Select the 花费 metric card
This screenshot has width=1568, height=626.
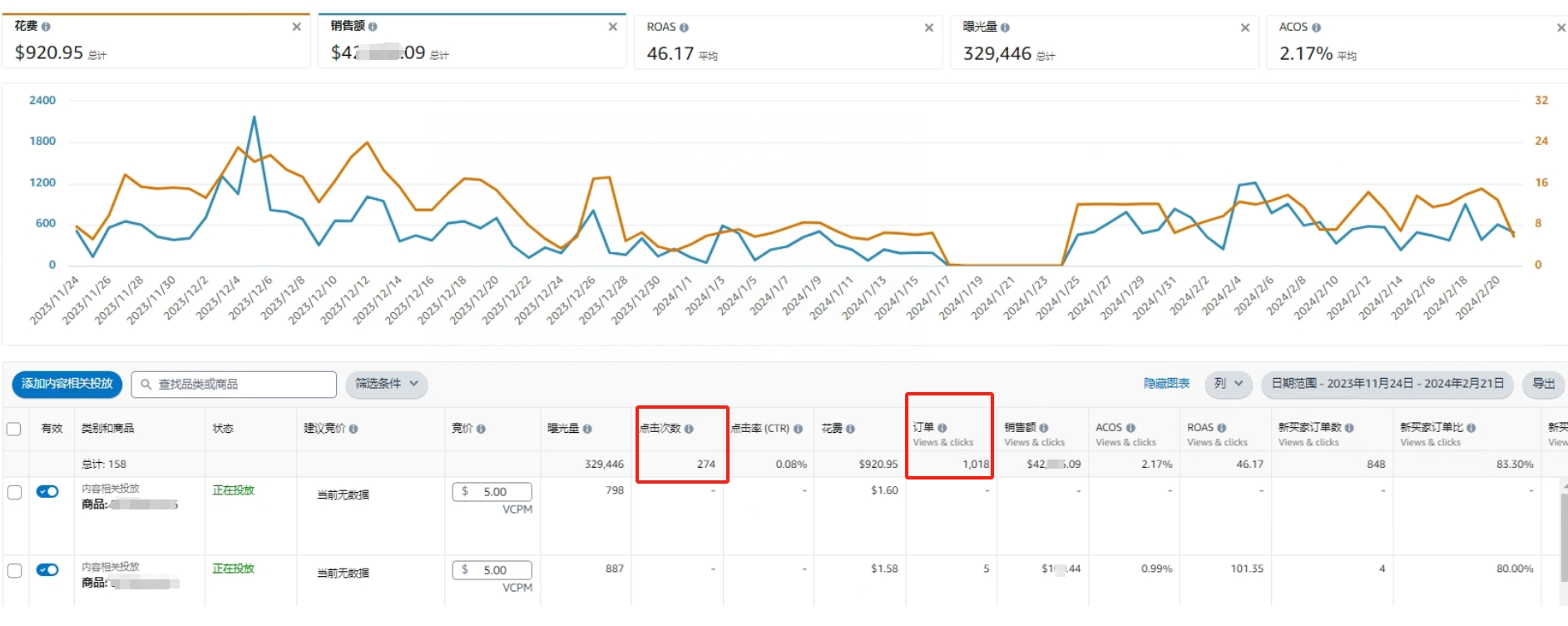[156, 41]
